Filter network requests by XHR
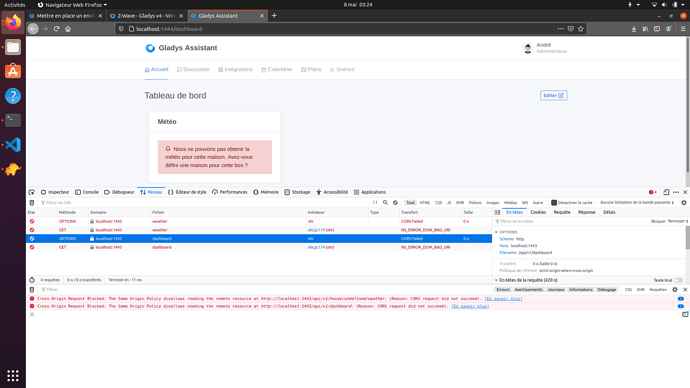This screenshot has height=388, width=690. click(x=460, y=203)
